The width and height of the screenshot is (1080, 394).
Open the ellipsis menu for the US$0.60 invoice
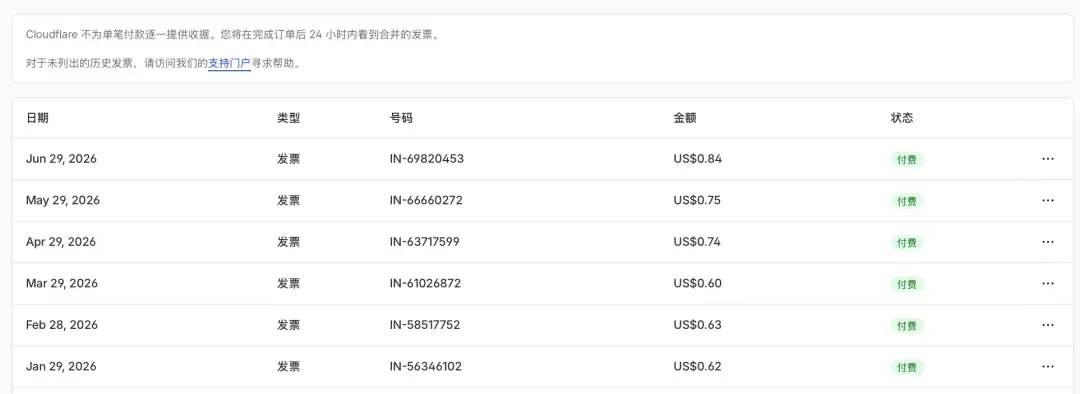(x=1048, y=283)
